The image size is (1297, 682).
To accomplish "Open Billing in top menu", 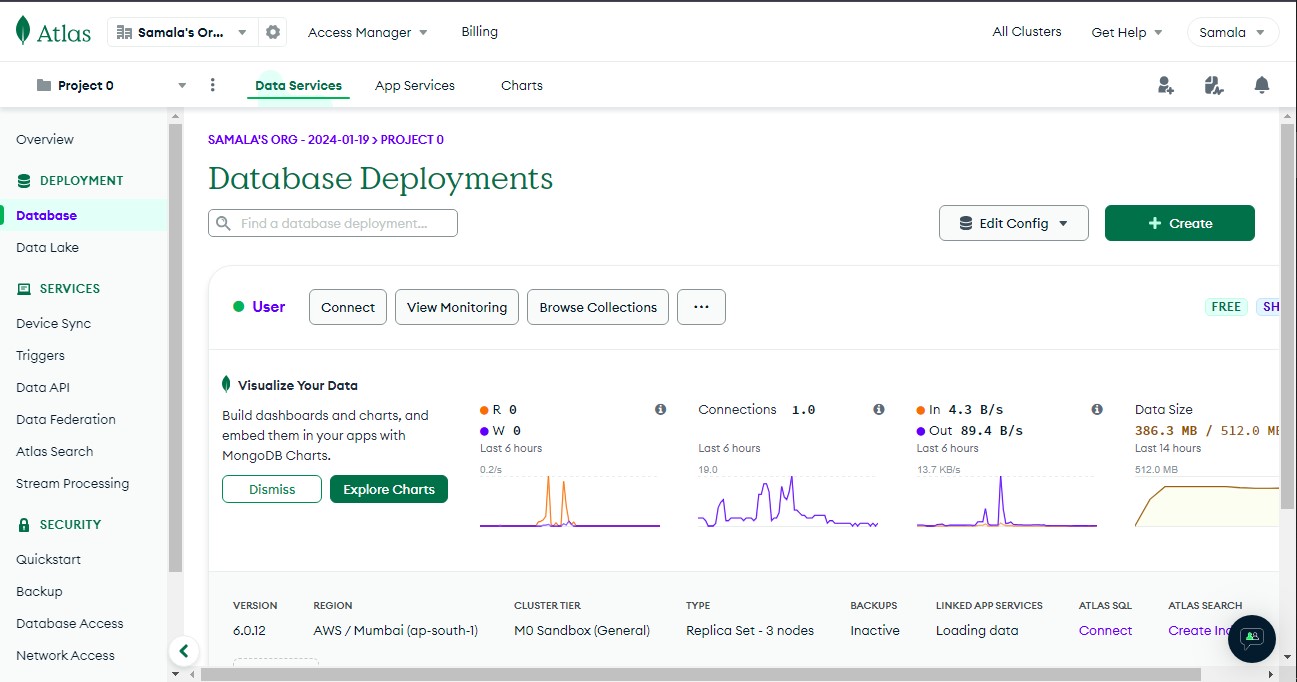I will coord(480,32).
